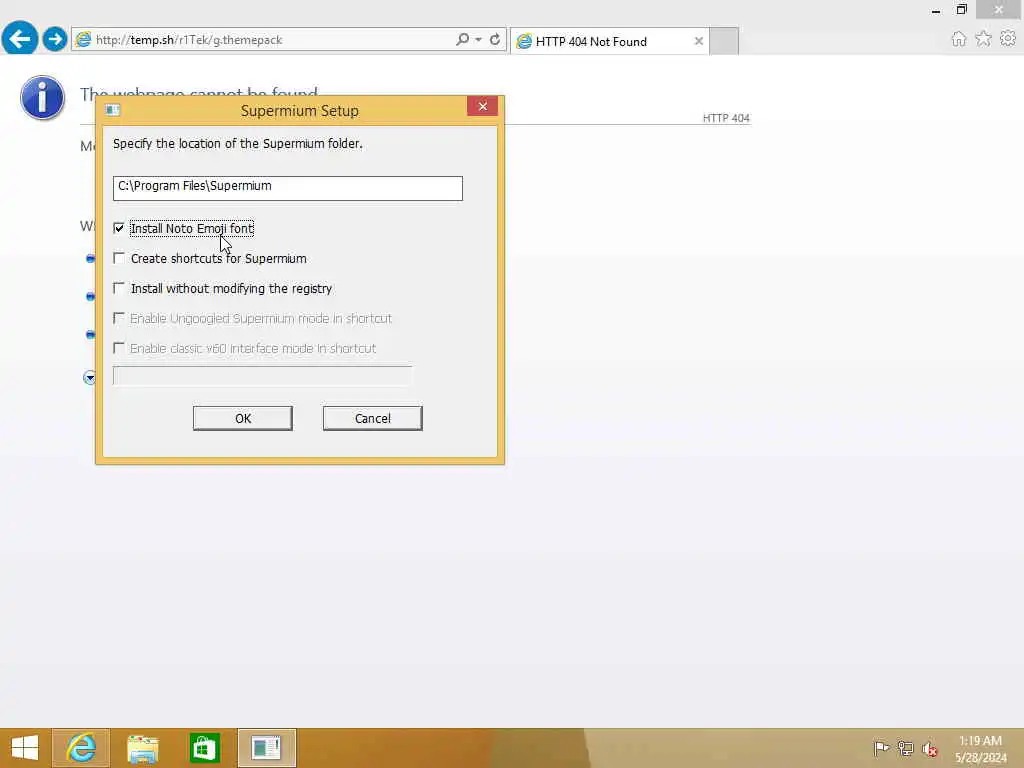
Task: Click Internet Explorer Home icon
Action: pyautogui.click(x=958, y=39)
